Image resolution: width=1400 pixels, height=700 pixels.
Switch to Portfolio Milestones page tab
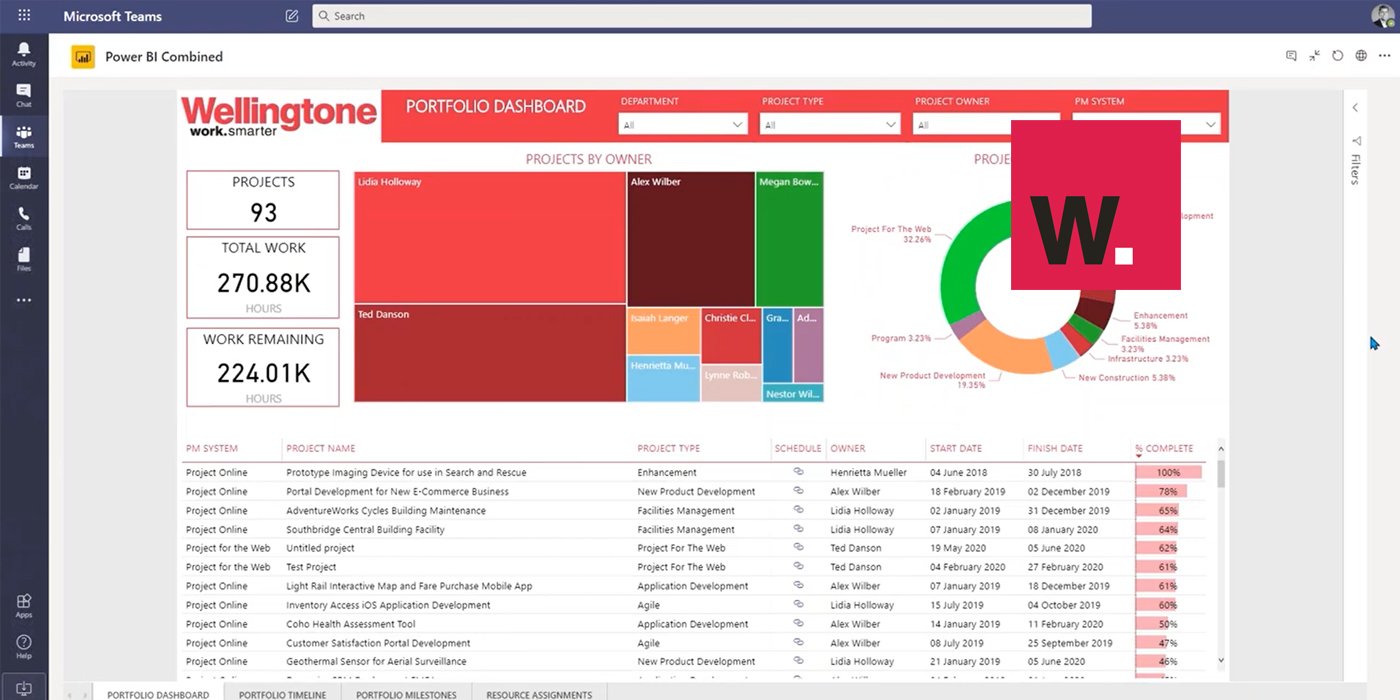pyautogui.click(x=406, y=693)
